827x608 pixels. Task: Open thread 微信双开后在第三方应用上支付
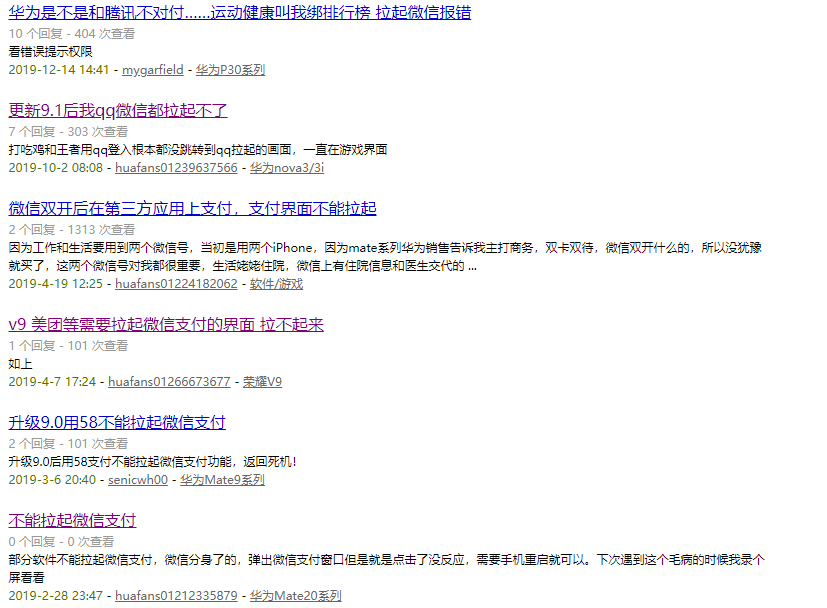[192, 209]
